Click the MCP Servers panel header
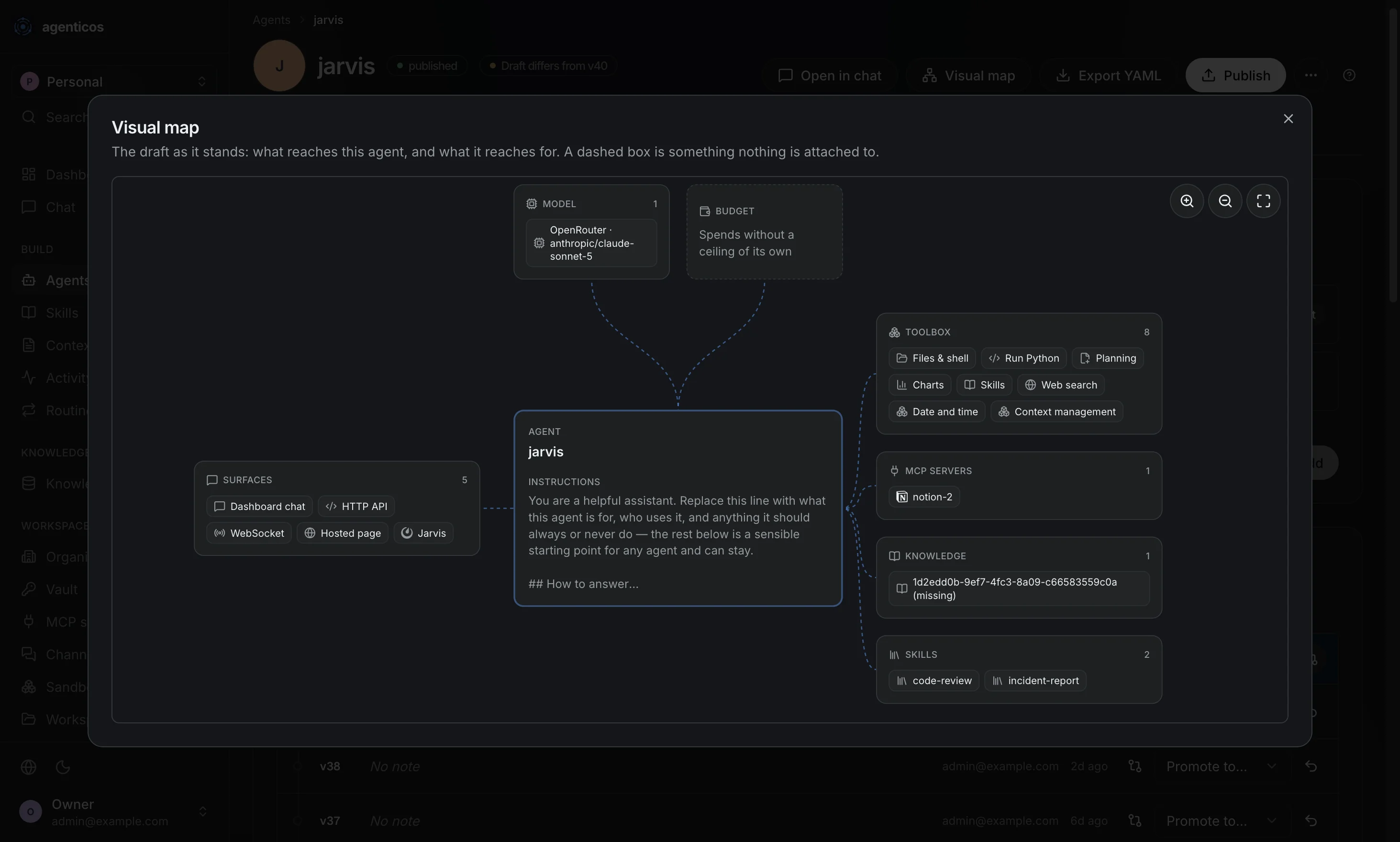The height and width of the screenshot is (842, 1400). click(x=1019, y=470)
